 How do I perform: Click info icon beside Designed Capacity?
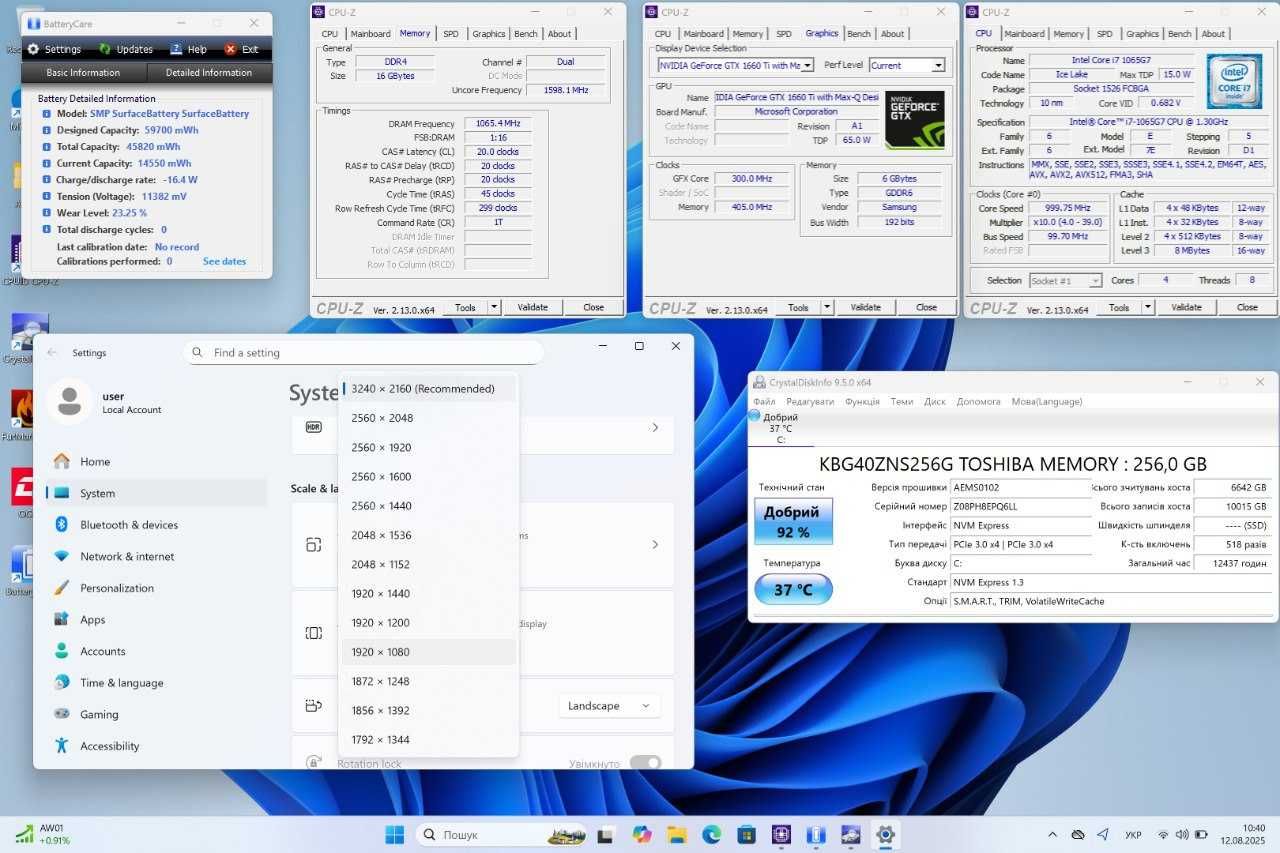(47, 130)
